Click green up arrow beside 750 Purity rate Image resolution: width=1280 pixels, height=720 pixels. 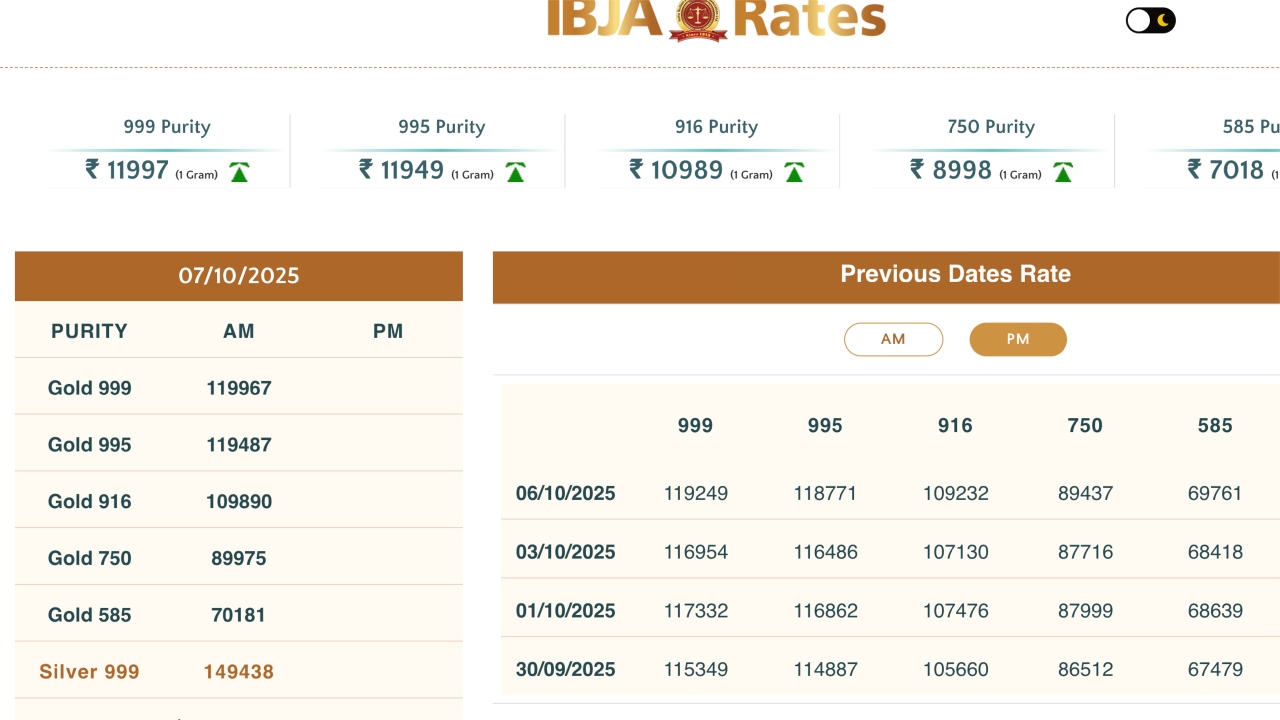(x=1063, y=172)
